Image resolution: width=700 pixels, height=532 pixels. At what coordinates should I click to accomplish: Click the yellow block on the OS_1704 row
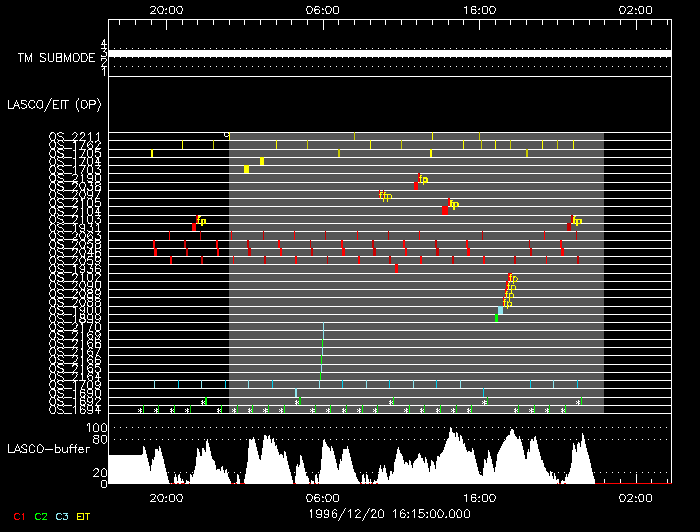[262, 161]
